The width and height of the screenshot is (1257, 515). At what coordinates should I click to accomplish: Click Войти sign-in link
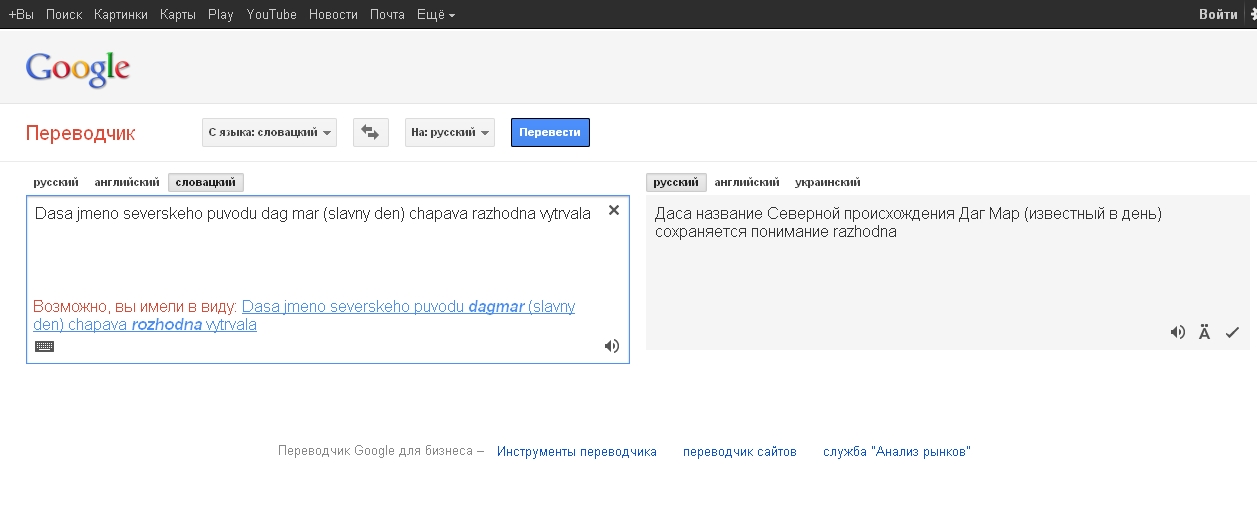[1218, 15]
